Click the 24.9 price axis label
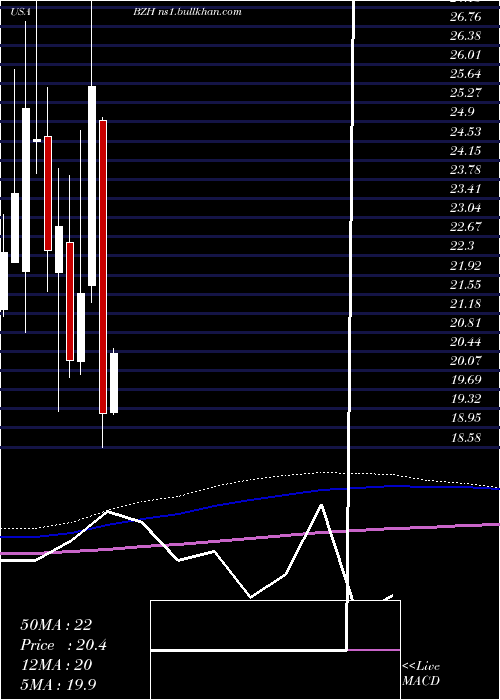 coord(462,112)
